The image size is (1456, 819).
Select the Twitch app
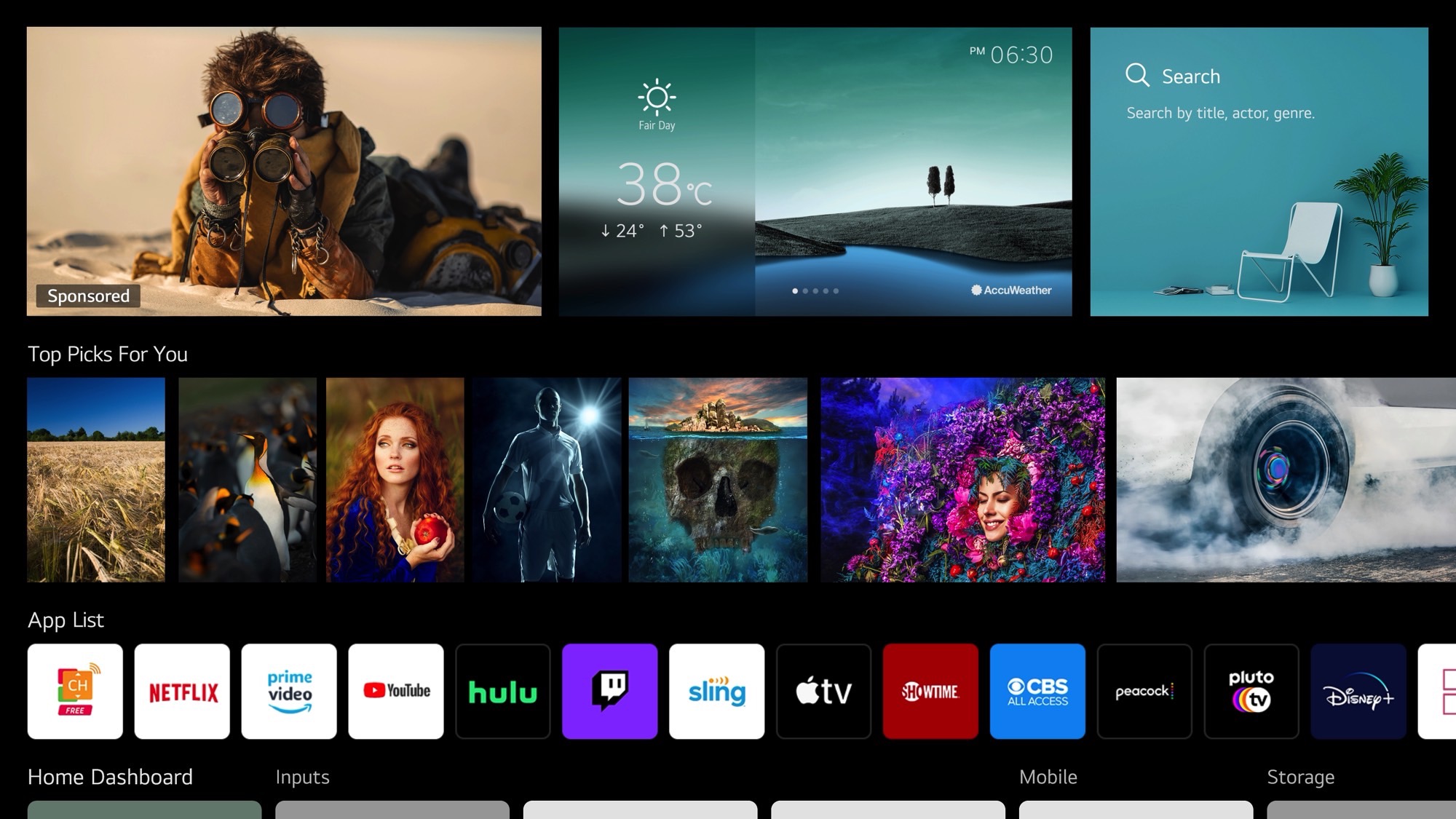pyautogui.click(x=610, y=691)
